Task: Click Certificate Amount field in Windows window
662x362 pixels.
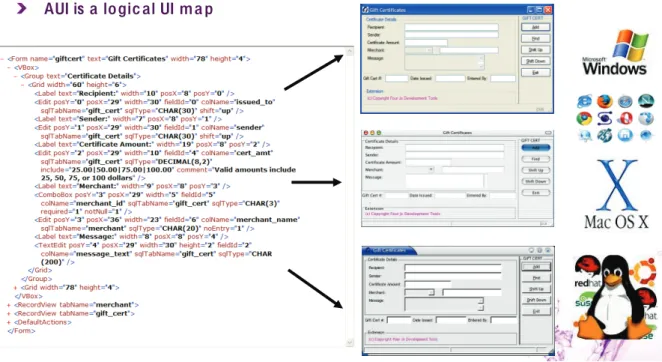Action: [x=426, y=43]
